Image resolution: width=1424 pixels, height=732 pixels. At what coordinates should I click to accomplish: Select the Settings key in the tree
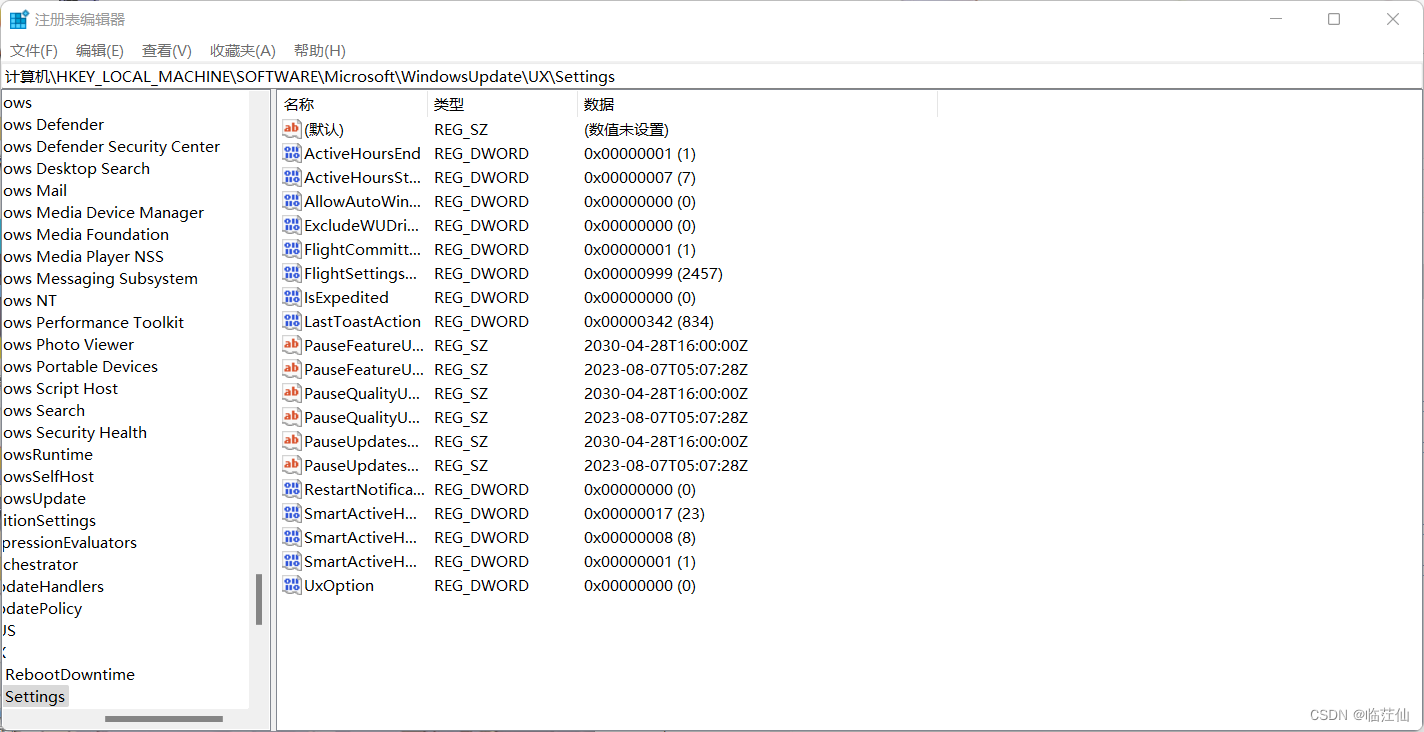pos(35,696)
